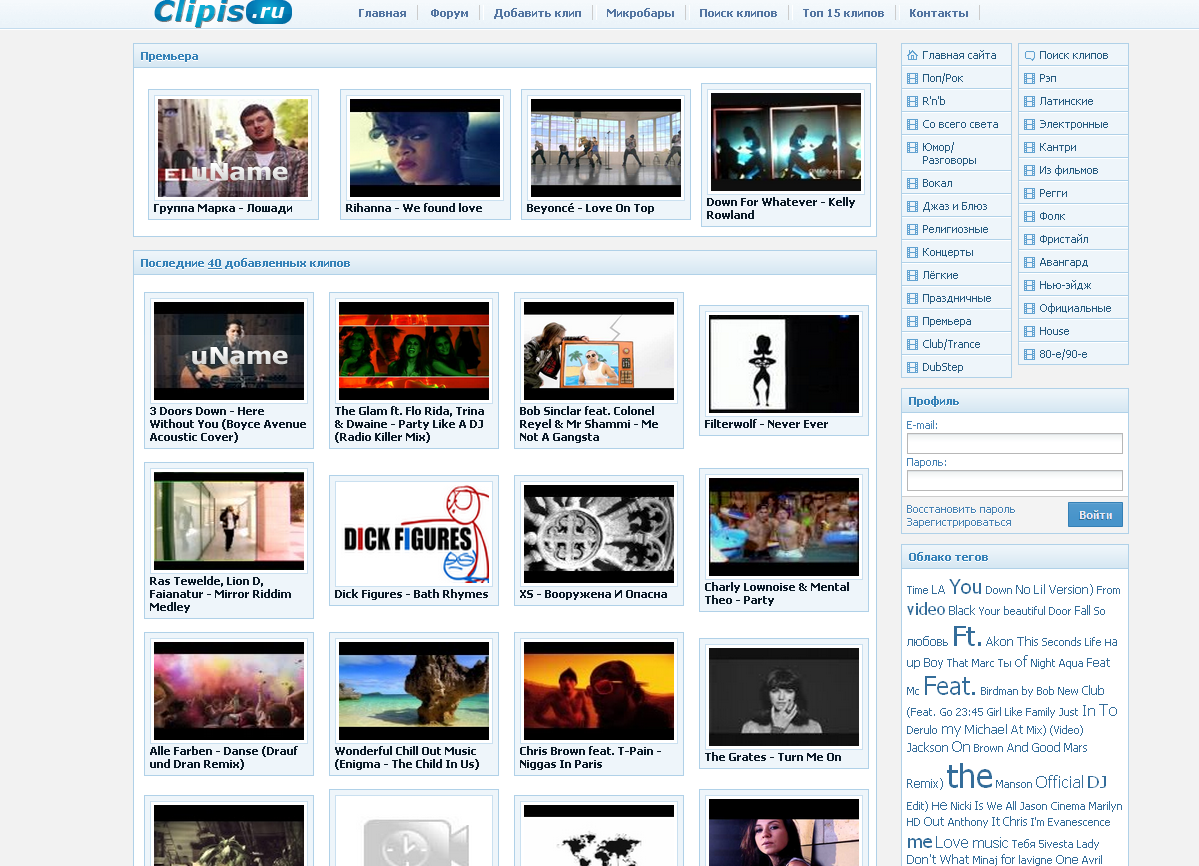Open Filterwolf - Never Ever thumbnail

click(784, 364)
